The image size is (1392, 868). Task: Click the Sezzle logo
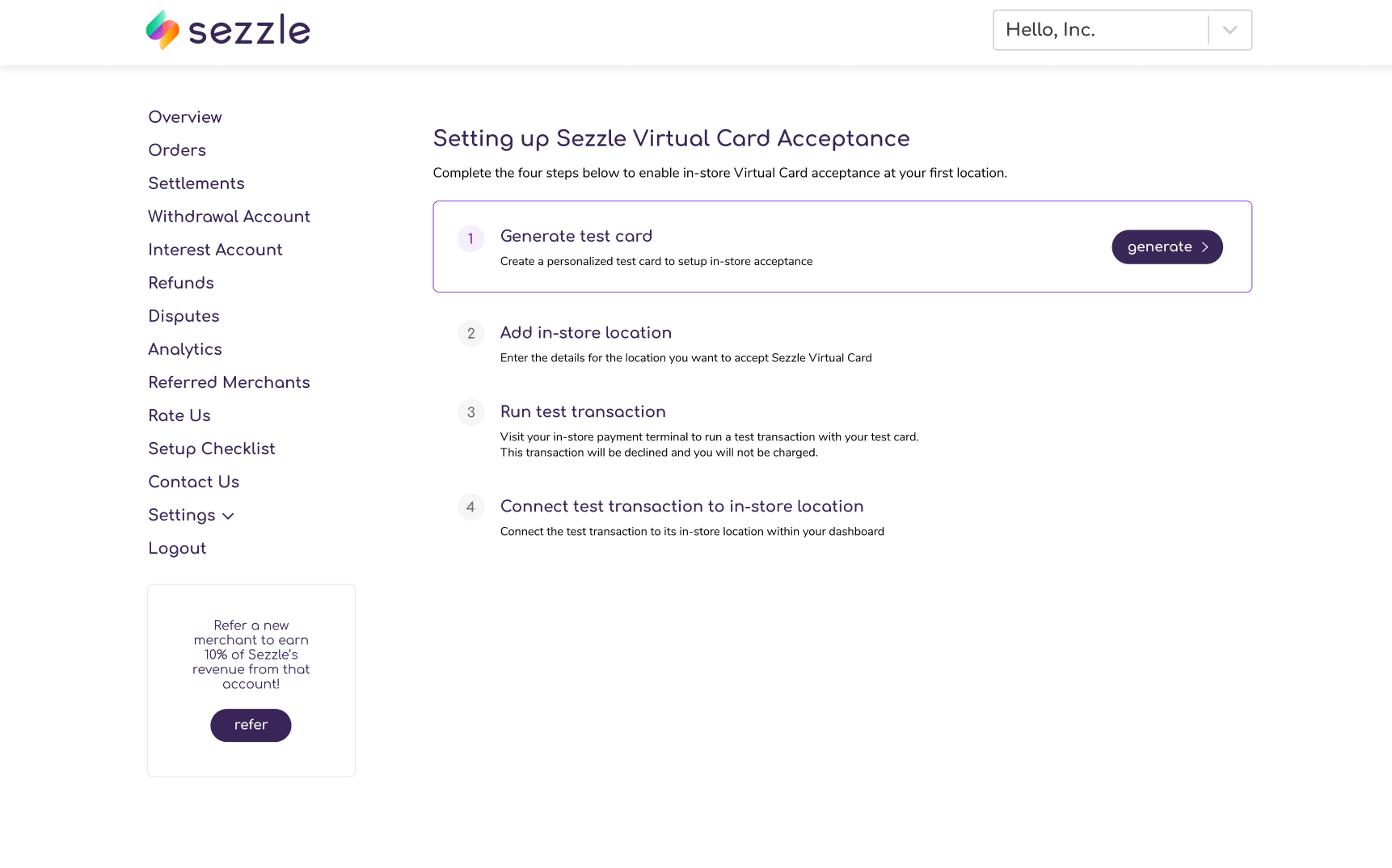point(229,30)
